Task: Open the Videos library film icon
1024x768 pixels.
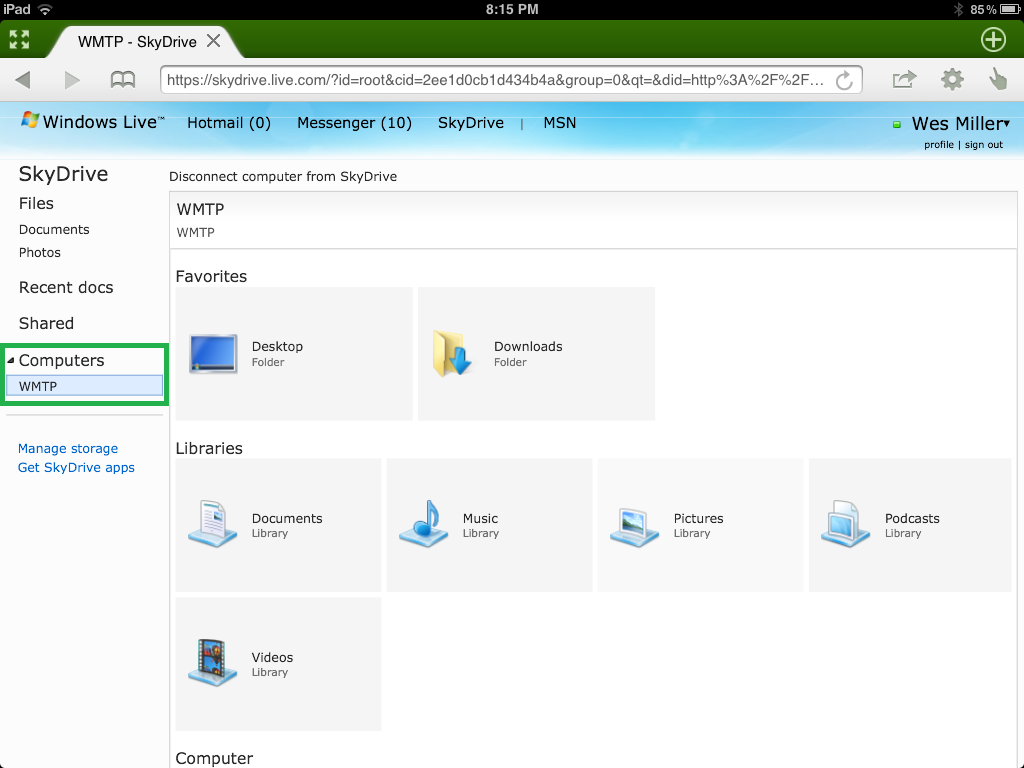Action: coord(213,663)
